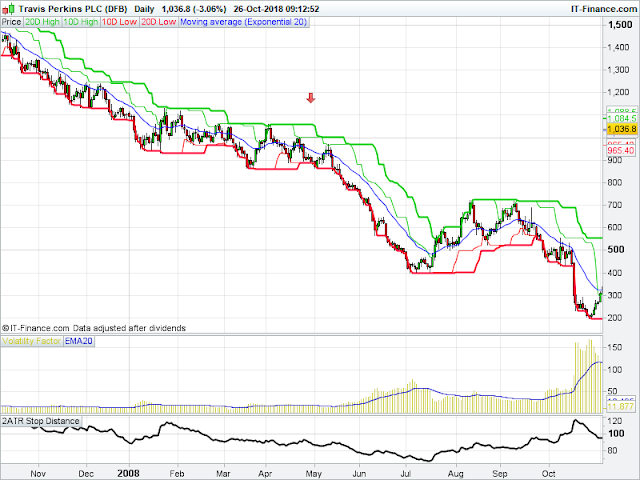Select the Moving average (Exponential 20) label
The width and height of the screenshot is (640, 480).
click(243, 22)
